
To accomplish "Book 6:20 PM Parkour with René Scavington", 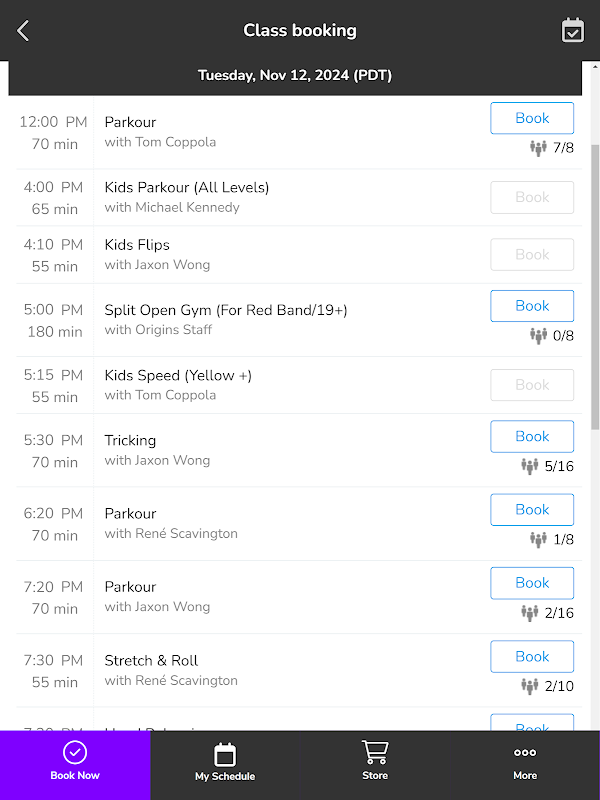I will coord(532,510).
